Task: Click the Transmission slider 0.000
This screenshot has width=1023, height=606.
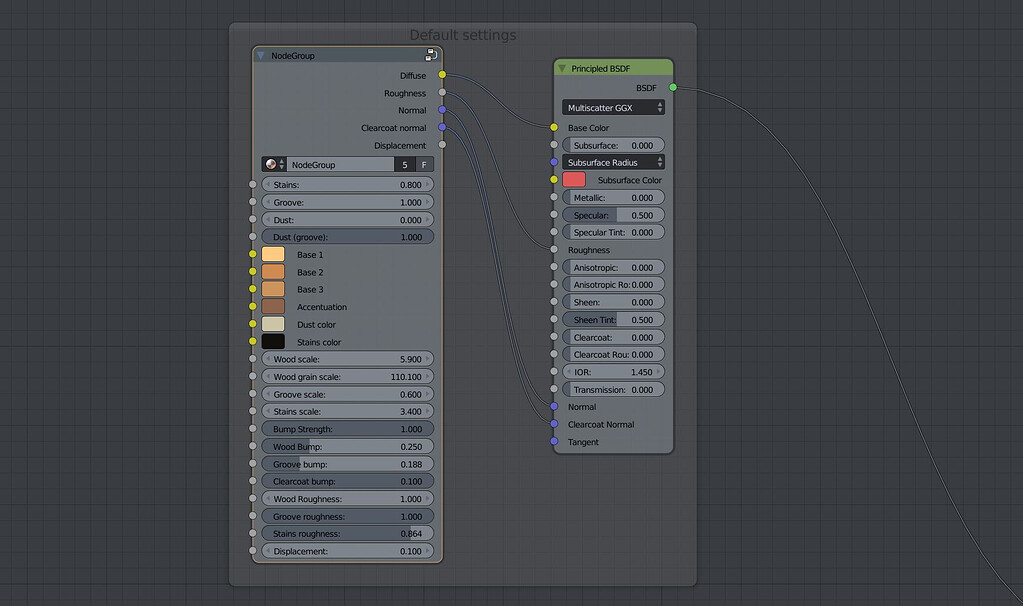Action: 613,389
